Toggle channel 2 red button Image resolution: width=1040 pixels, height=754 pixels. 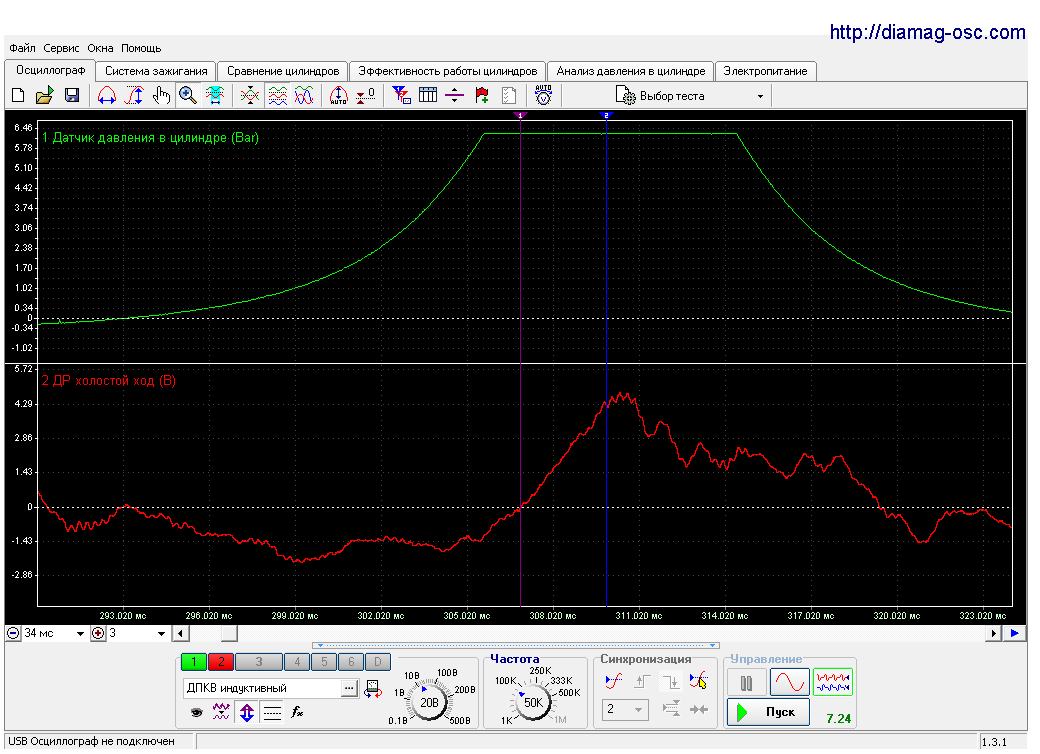click(221, 661)
